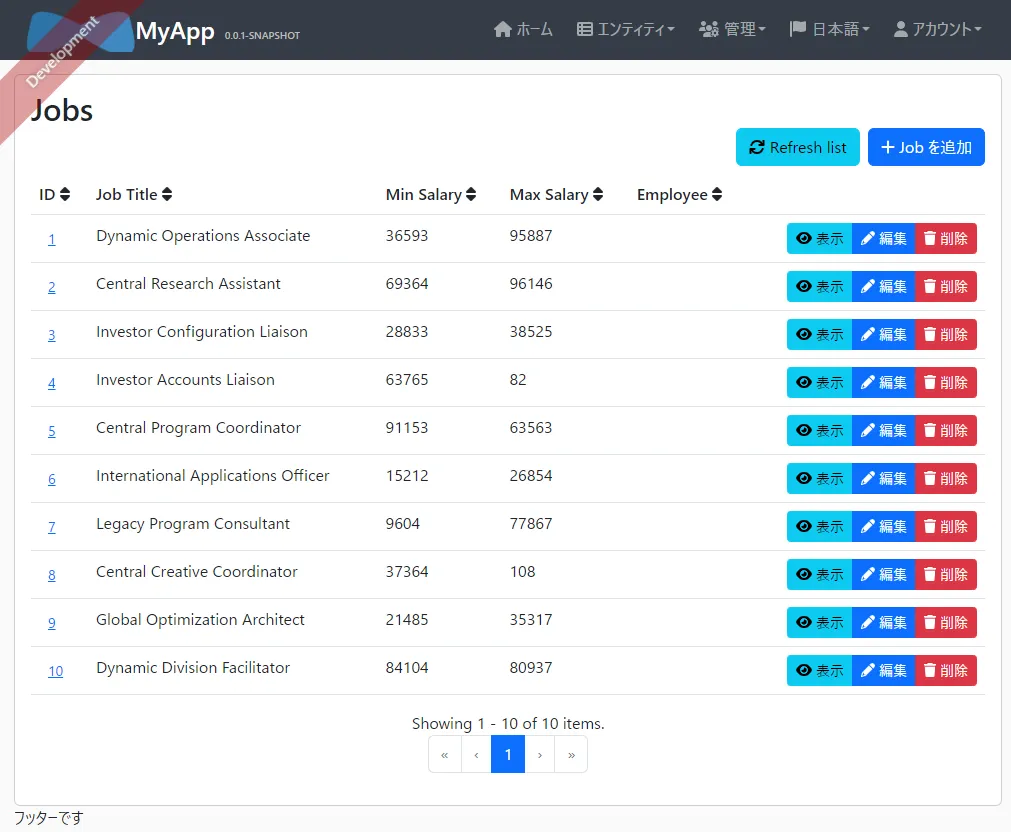Edit Investor Configuration Liaison with 編集
The image size is (1011, 832).
[883, 335]
